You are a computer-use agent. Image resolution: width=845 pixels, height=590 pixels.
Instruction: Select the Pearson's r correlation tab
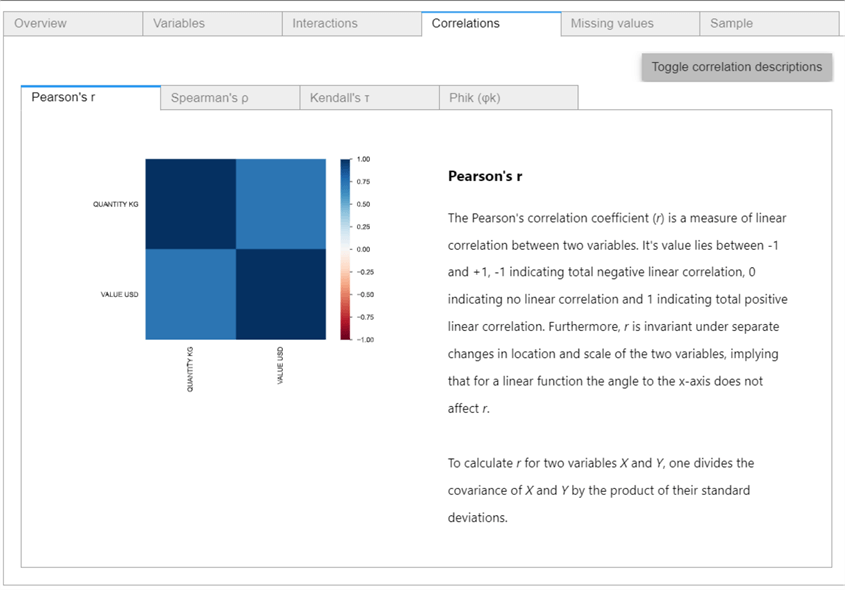pos(64,98)
